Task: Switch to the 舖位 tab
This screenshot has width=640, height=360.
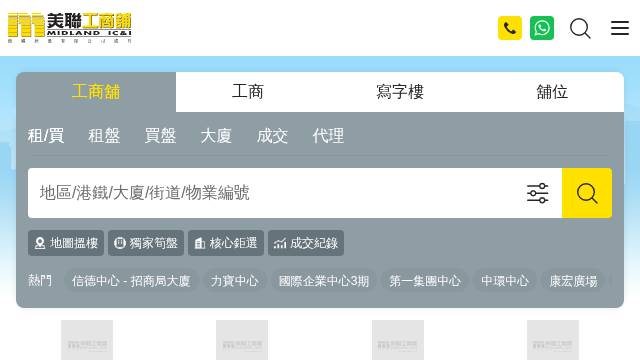Action: pyautogui.click(x=552, y=92)
